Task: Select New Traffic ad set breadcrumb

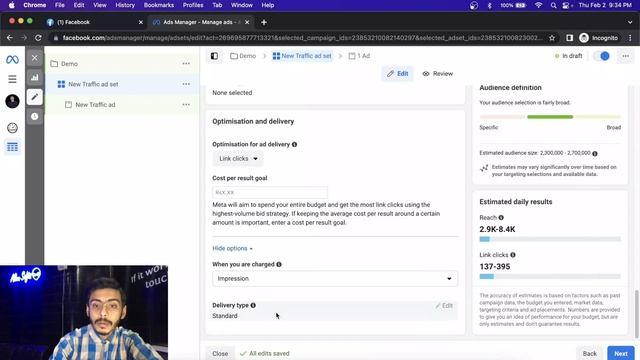Action: click(x=302, y=56)
